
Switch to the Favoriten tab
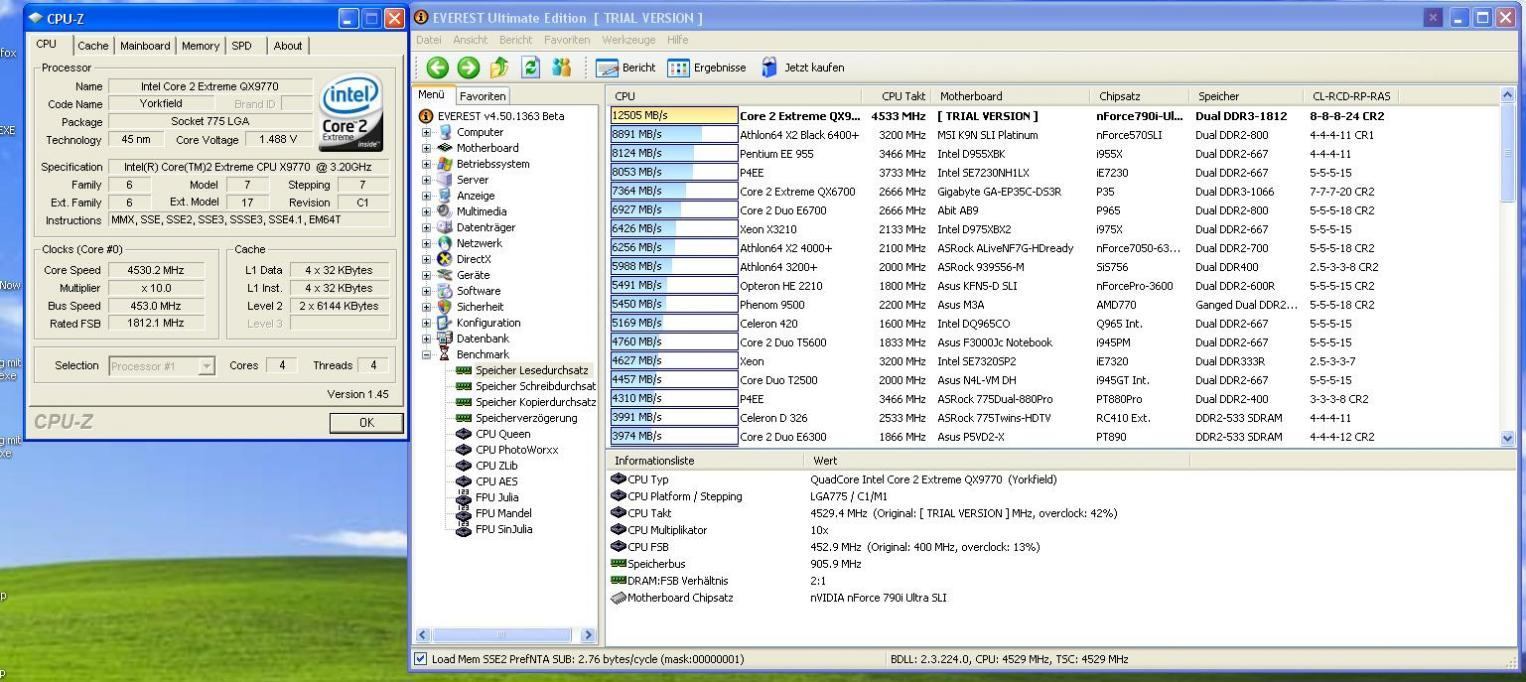pyautogui.click(x=483, y=96)
